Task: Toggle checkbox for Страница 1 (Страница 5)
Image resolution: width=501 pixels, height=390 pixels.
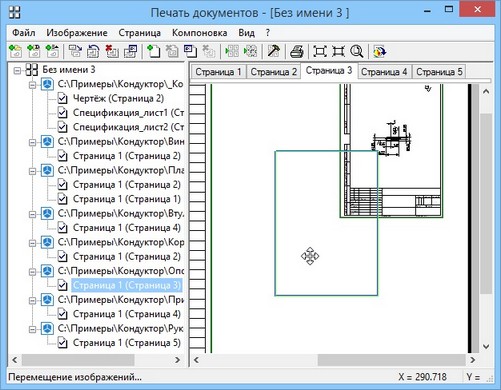Action: pyautogui.click(x=62, y=343)
